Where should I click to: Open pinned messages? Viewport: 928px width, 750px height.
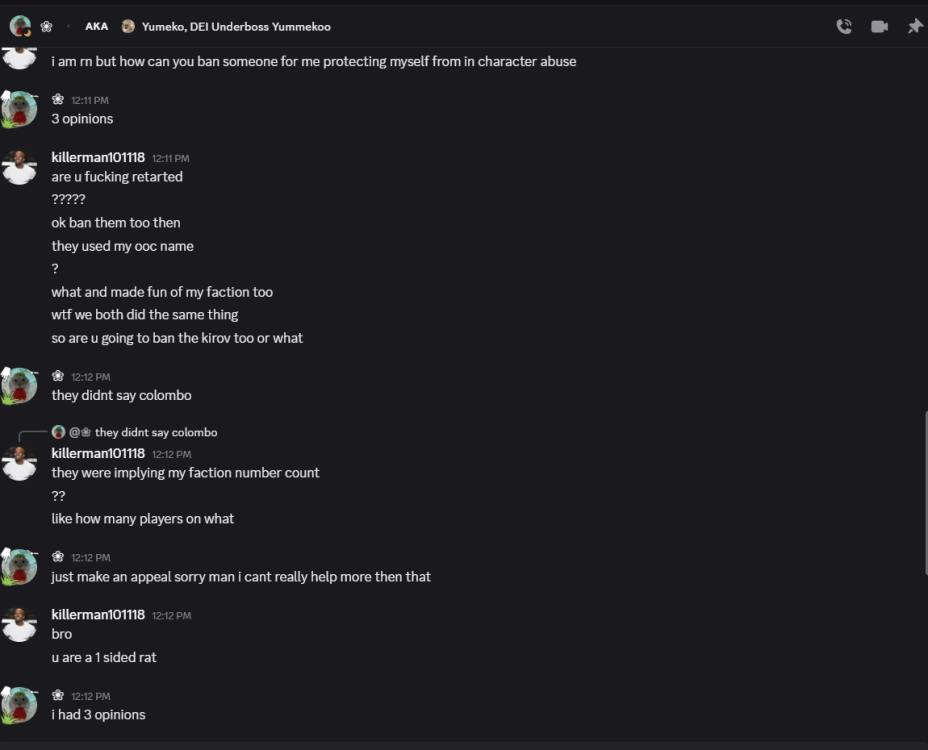[x=914, y=27]
